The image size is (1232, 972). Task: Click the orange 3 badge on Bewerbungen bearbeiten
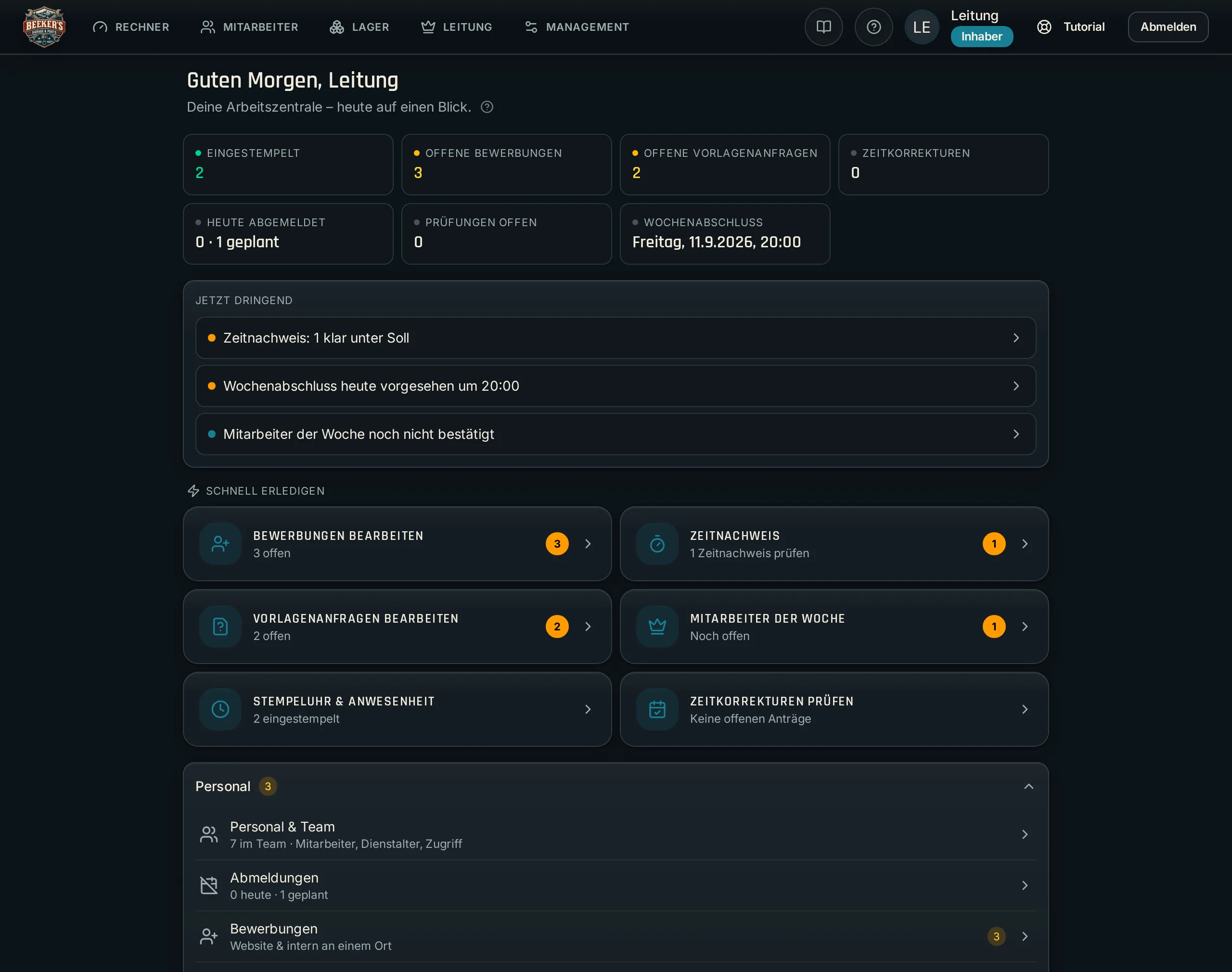(557, 543)
